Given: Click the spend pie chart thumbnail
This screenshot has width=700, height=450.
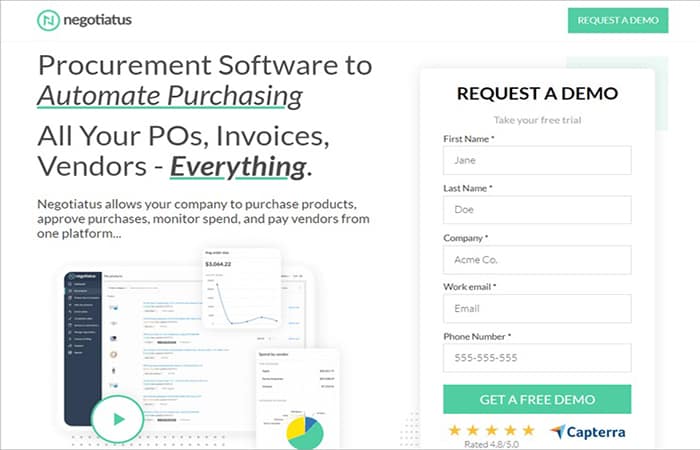Looking at the screenshot, I should tap(305, 432).
